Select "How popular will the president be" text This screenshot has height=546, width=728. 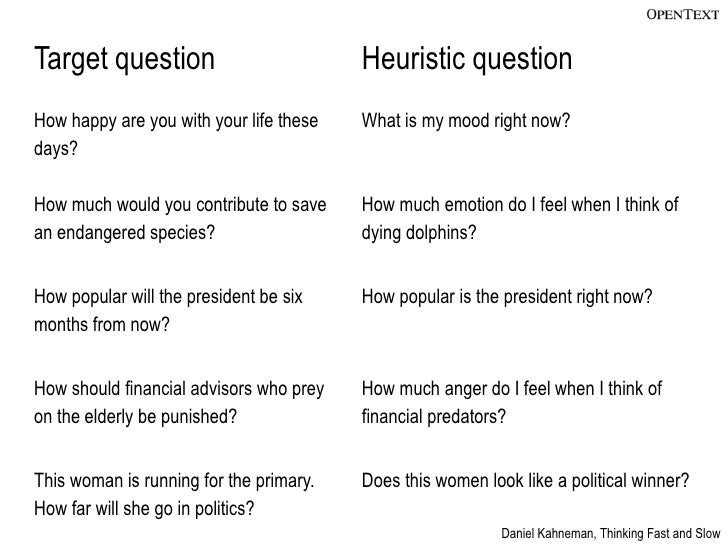156,296
